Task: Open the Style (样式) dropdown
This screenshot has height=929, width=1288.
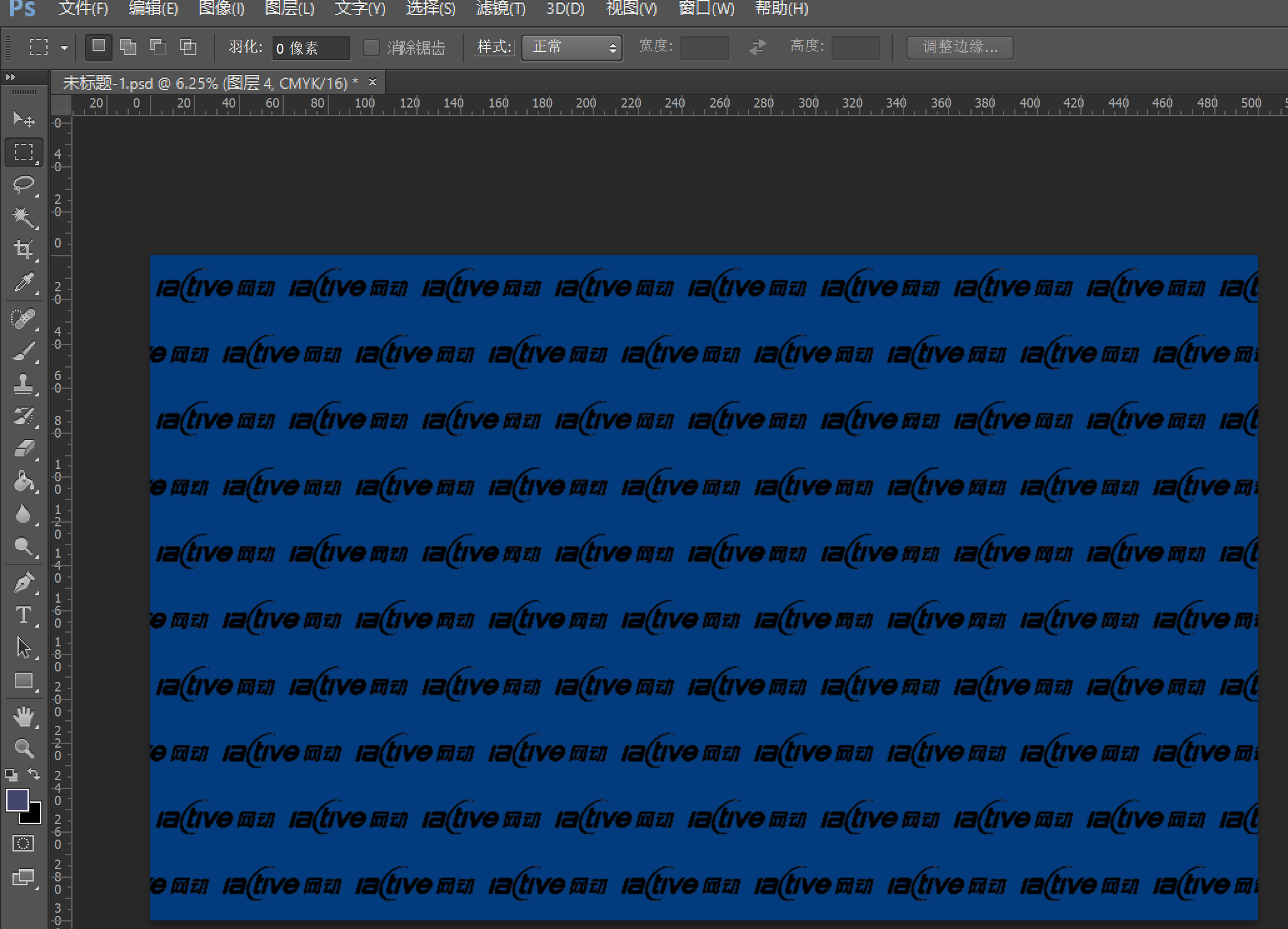Action: point(571,48)
